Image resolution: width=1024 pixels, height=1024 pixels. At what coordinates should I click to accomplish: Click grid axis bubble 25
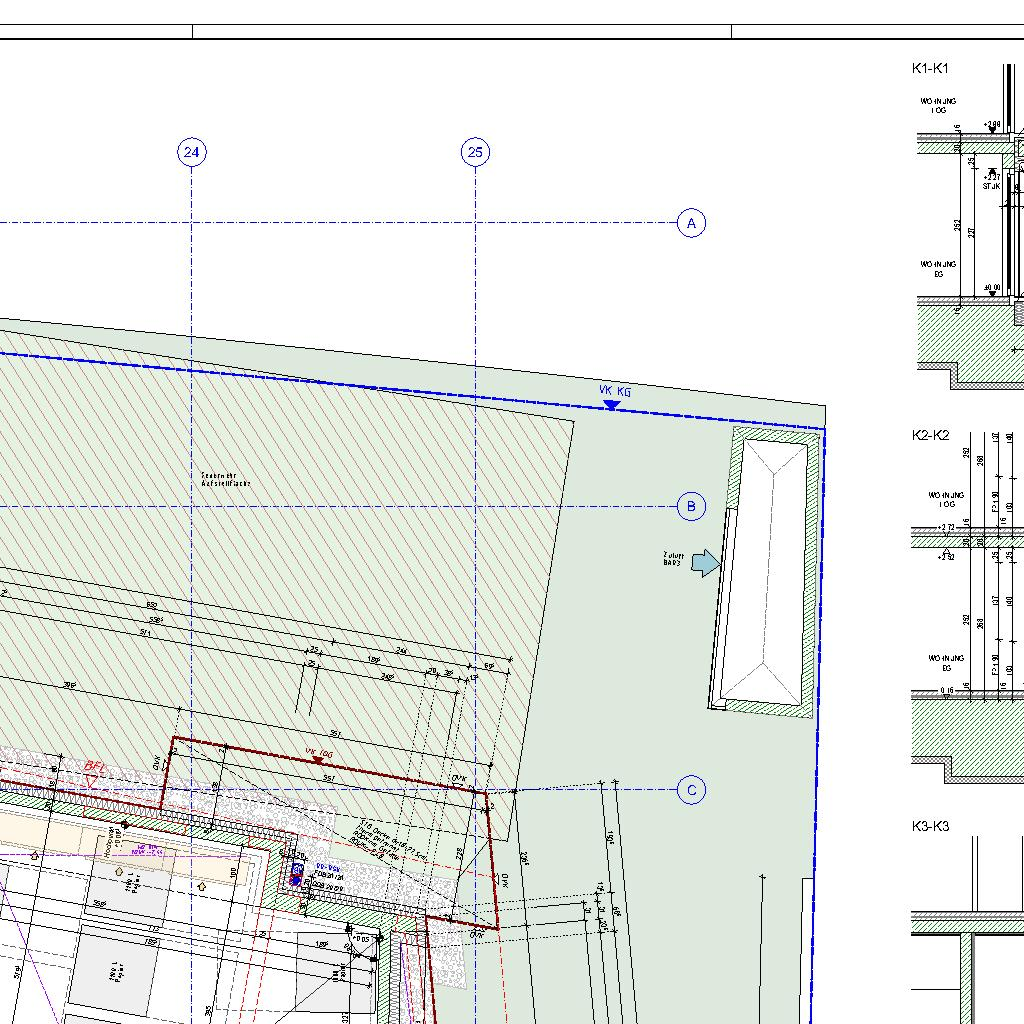click(475, 152)
